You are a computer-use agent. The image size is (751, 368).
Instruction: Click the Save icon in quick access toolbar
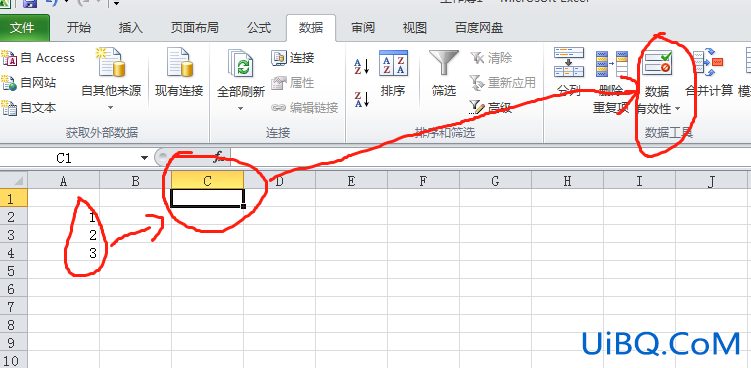pos(30,3)
